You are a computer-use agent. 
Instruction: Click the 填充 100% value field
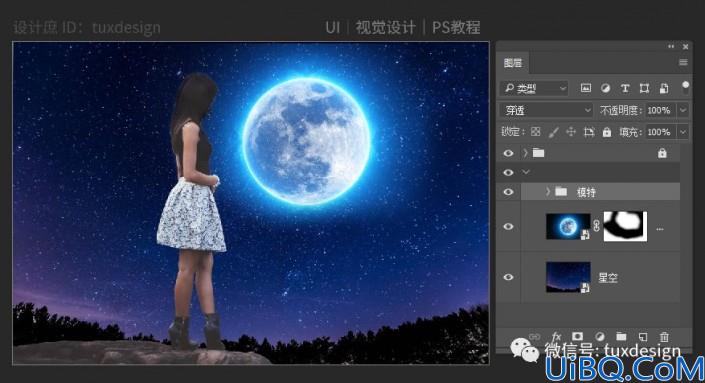pos(660,132)
